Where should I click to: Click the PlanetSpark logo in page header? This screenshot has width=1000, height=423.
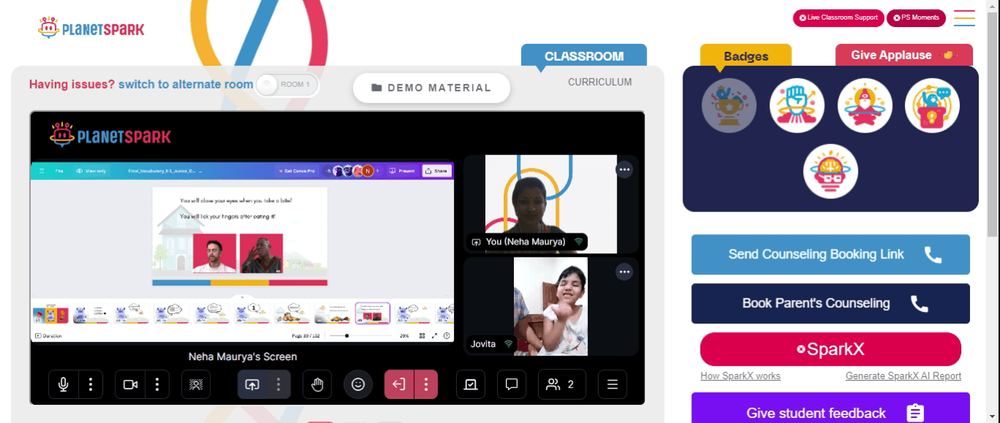tap(91, 28)
